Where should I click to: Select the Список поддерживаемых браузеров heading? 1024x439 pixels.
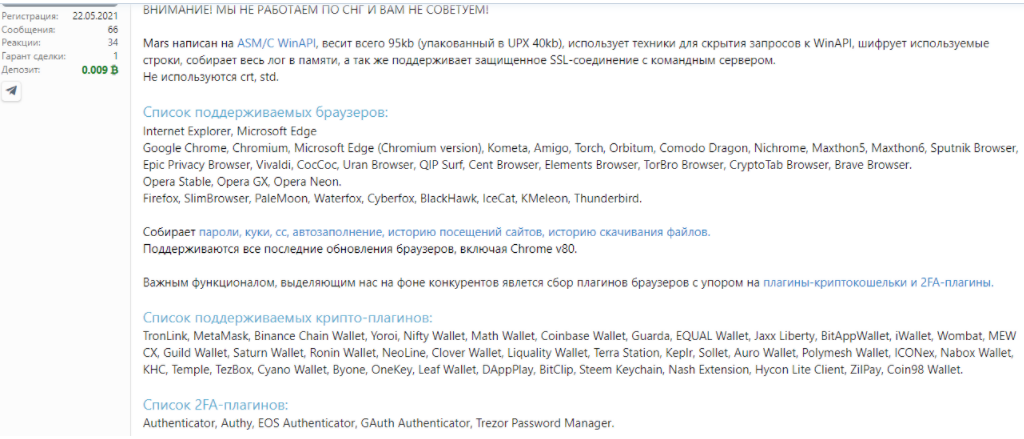265,113
